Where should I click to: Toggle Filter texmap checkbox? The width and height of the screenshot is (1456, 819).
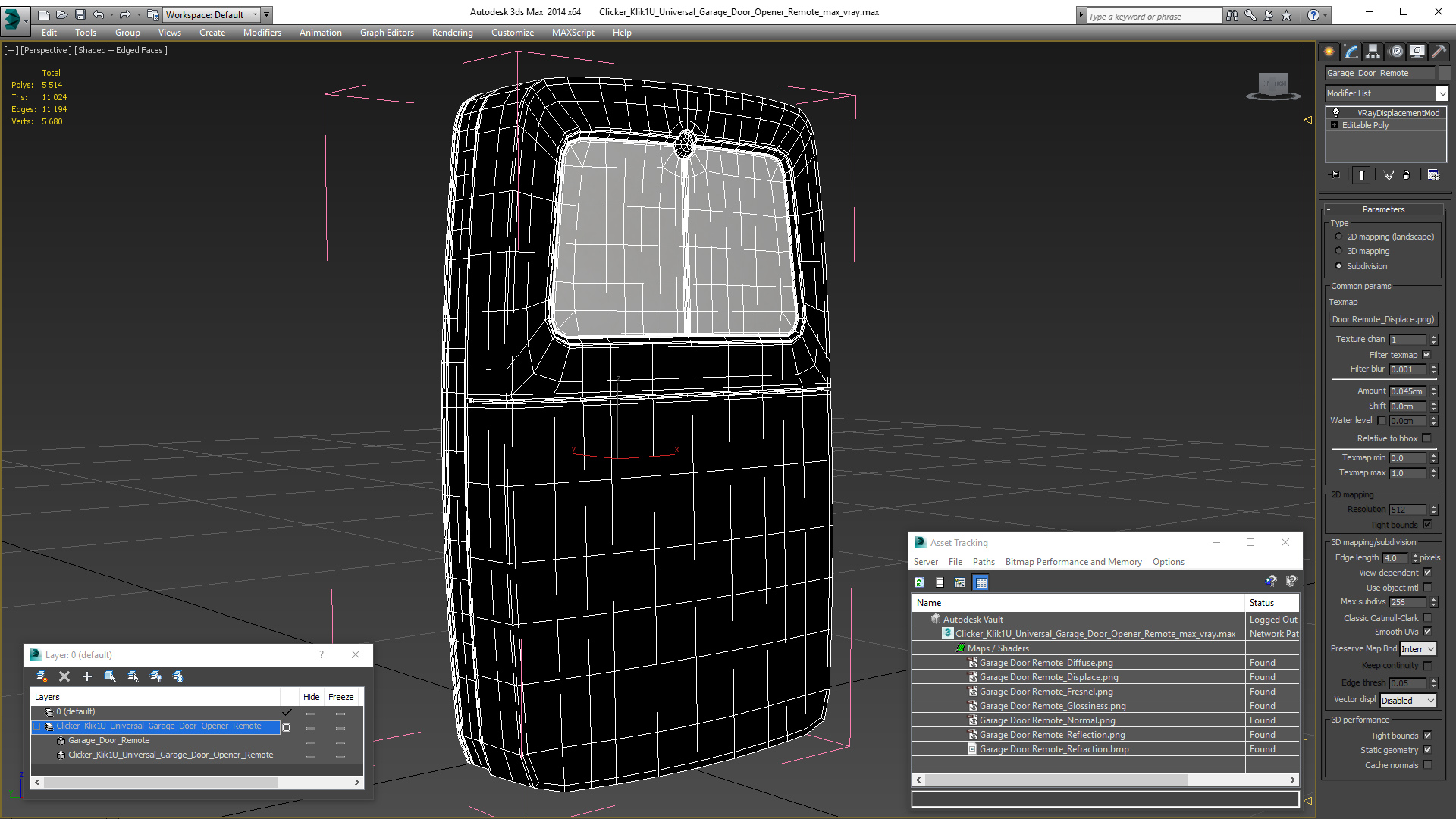coord(1427,355)
